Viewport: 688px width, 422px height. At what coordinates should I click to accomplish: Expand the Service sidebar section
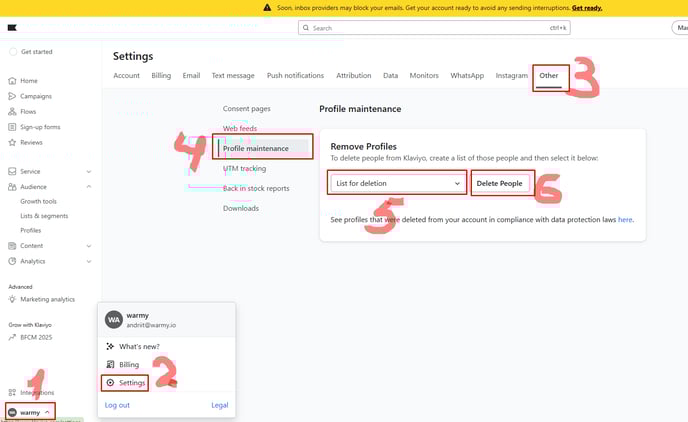click(x=90, y=171)
